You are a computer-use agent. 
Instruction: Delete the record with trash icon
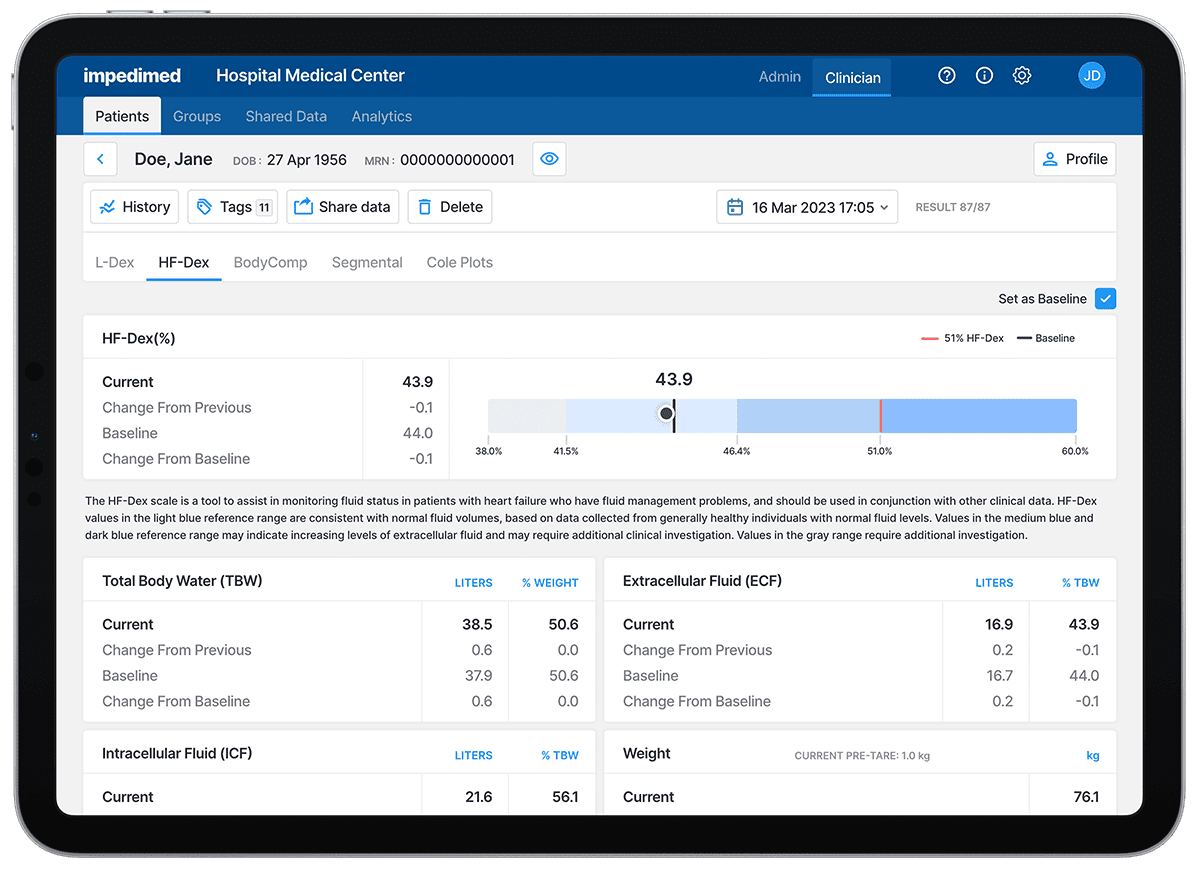(449, 207)
